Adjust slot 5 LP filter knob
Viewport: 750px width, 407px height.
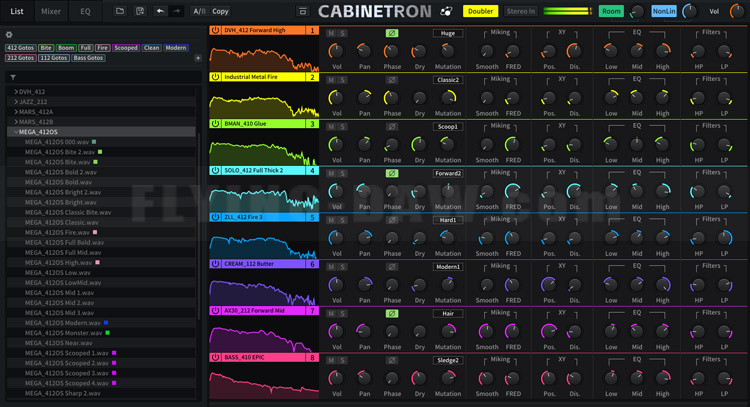(725, 238)
